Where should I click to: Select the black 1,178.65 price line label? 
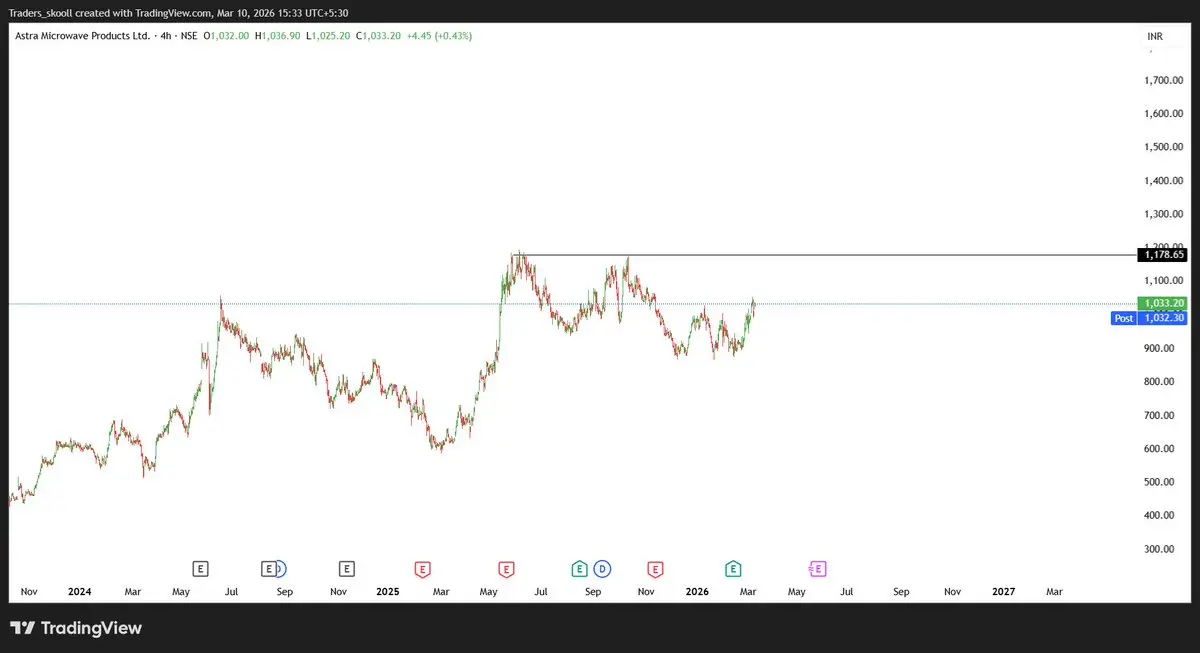click(x=1162, y=255)
